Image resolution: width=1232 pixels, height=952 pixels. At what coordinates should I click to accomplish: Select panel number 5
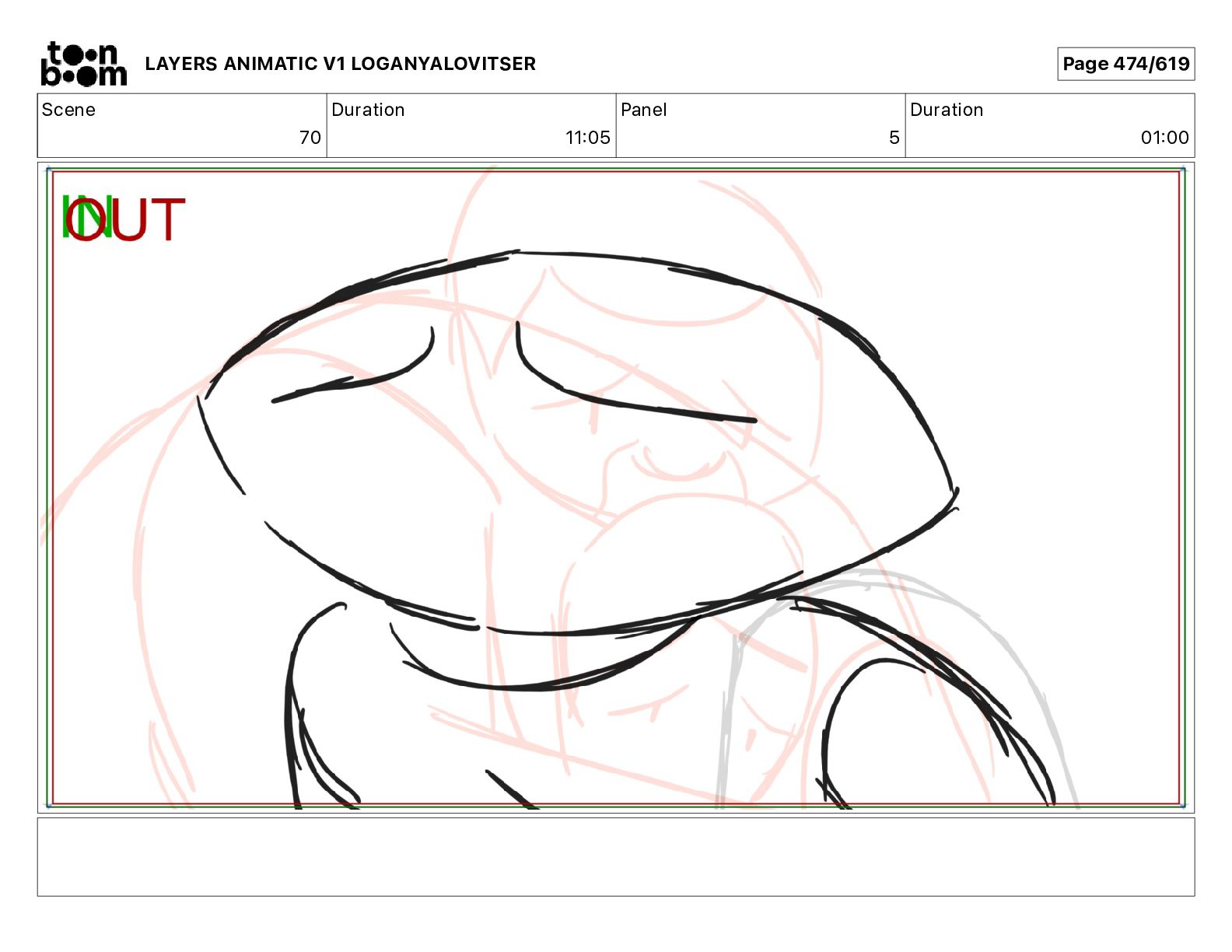click(x=894, y=138)
